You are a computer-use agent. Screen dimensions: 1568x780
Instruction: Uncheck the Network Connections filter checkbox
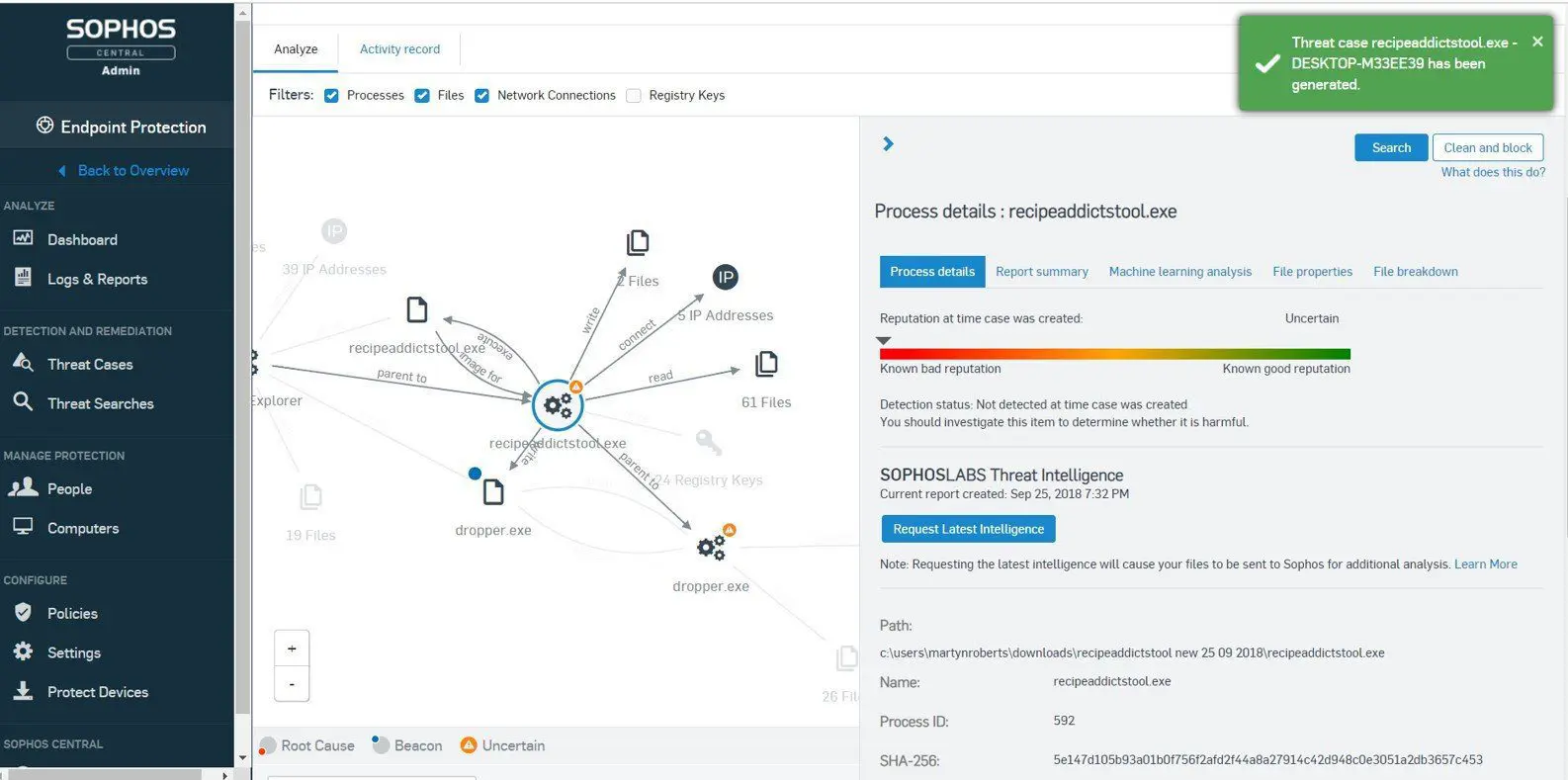point(482,96)
